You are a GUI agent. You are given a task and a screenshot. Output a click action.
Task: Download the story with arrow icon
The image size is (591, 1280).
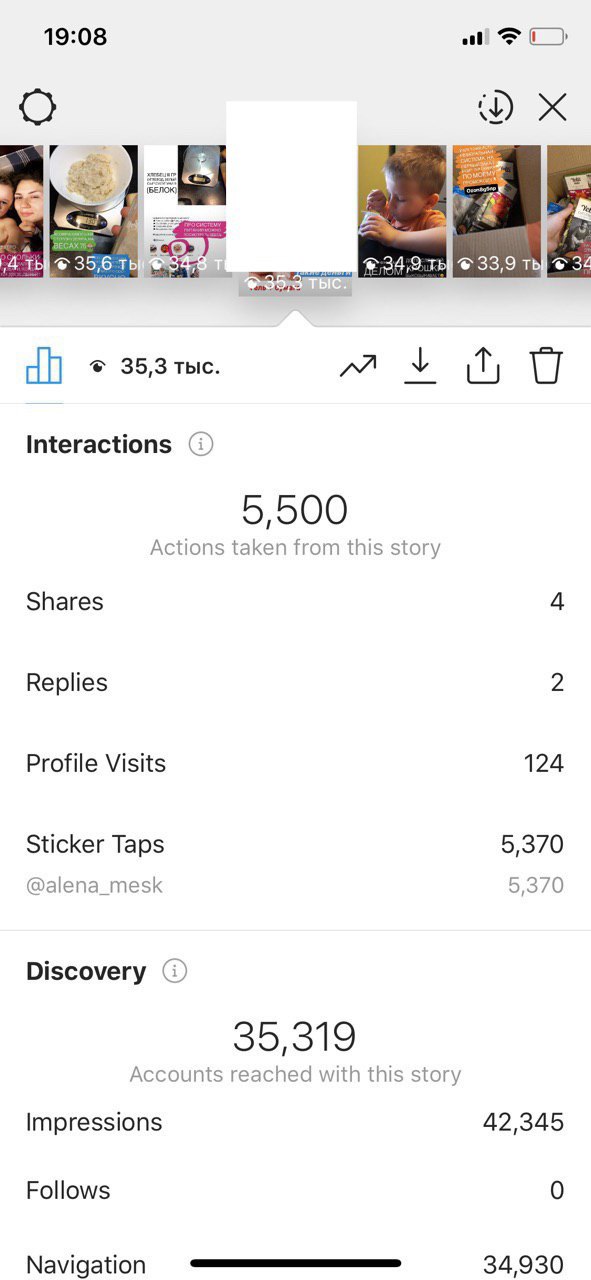(x=420, y=367)
